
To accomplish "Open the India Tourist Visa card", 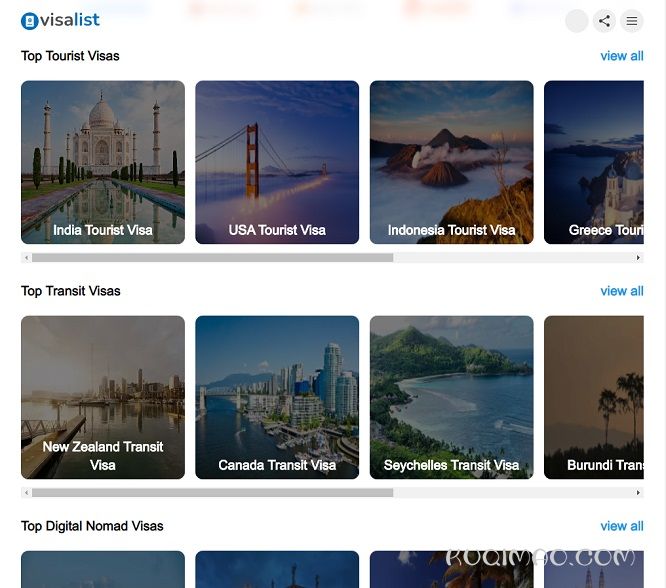I will click(103, 162).
